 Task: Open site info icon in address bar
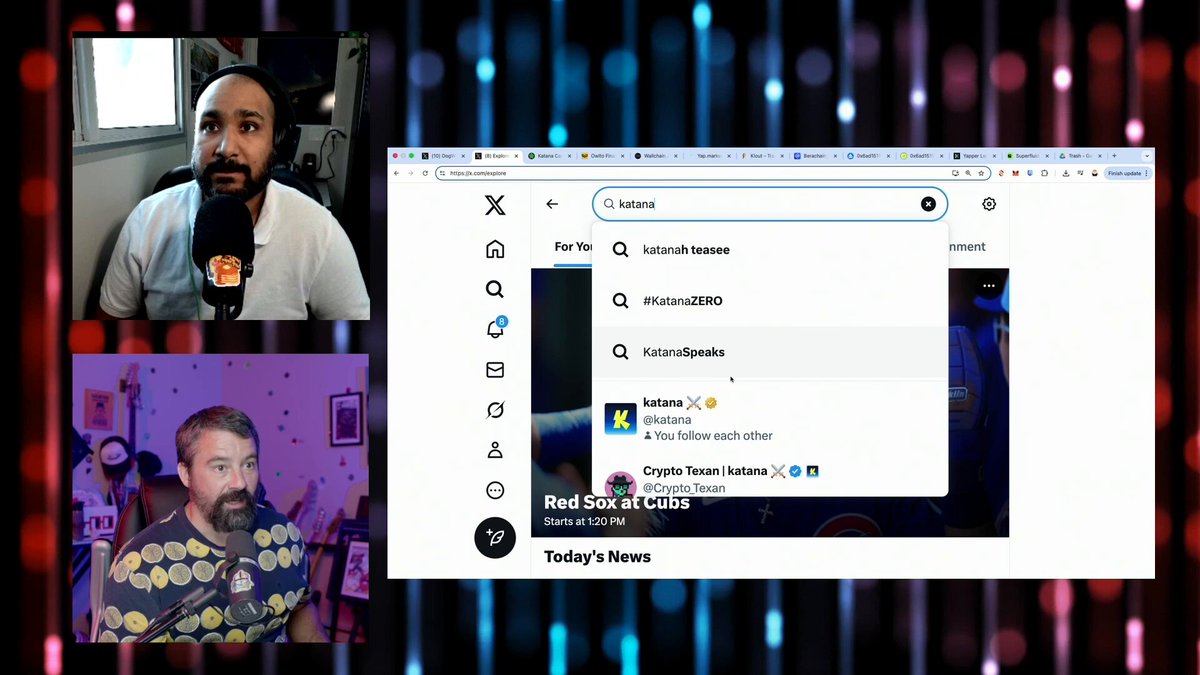click(442, 173)
